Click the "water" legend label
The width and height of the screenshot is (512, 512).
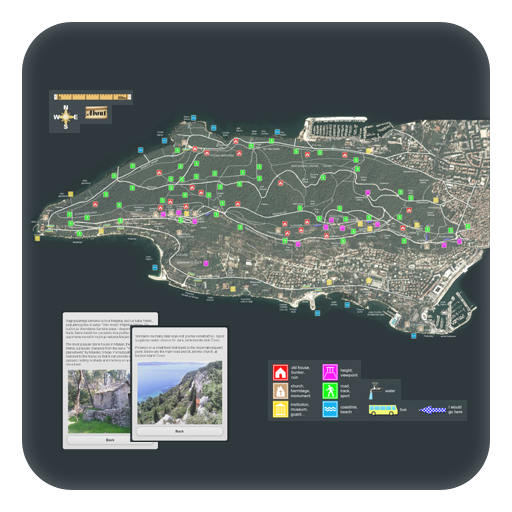pyautogui.click(x=390, y=391)
